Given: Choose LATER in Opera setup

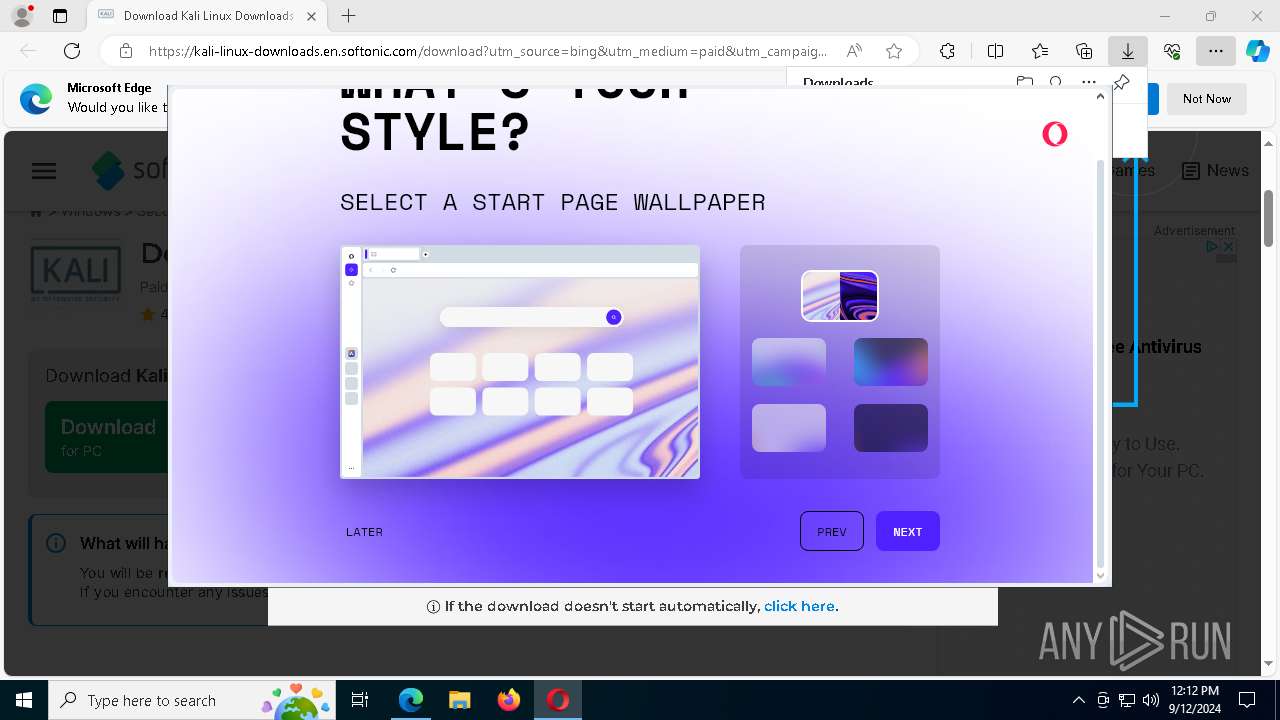Looking at the screenshot, I should [364, 532].
